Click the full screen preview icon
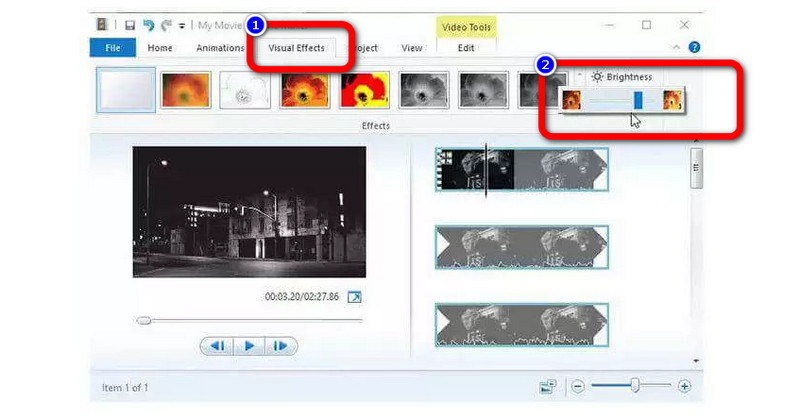This screenshot has height=418, width=800. click(x=354, y=297)
